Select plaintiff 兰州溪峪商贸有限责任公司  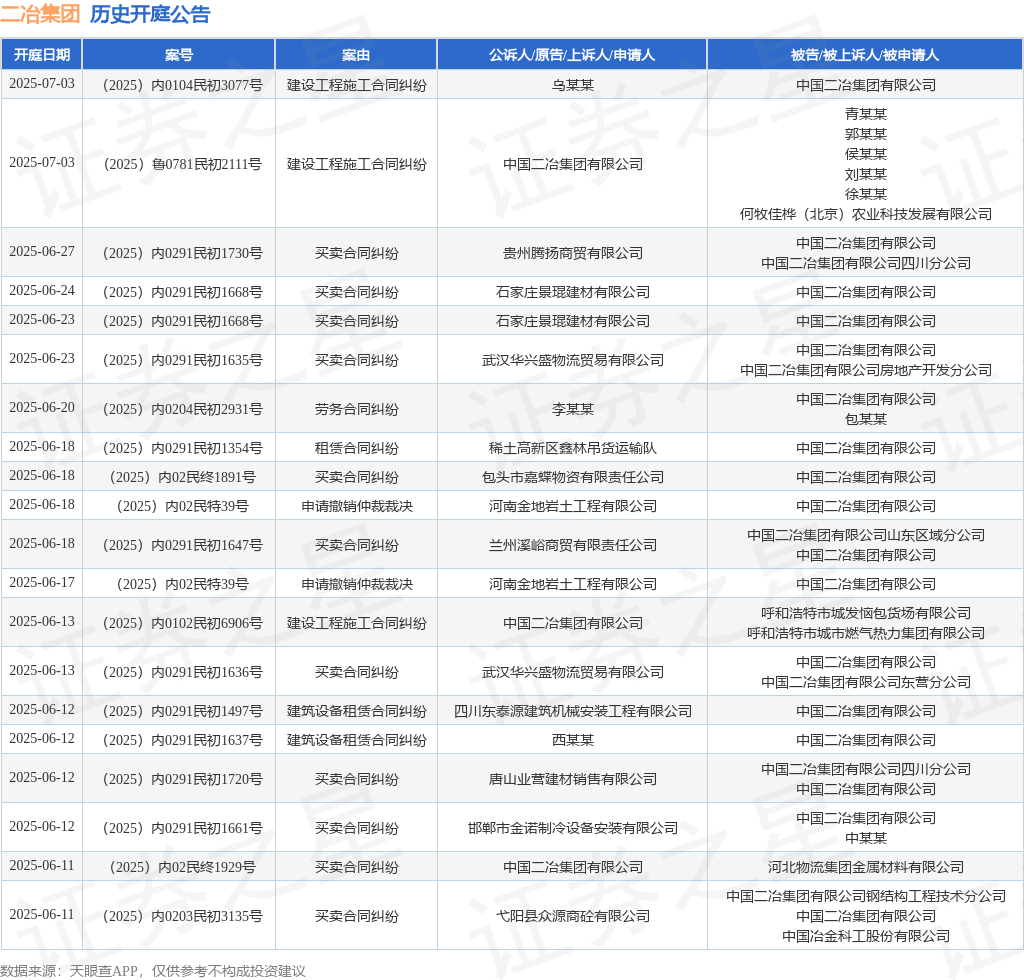(x=572, y=545)
